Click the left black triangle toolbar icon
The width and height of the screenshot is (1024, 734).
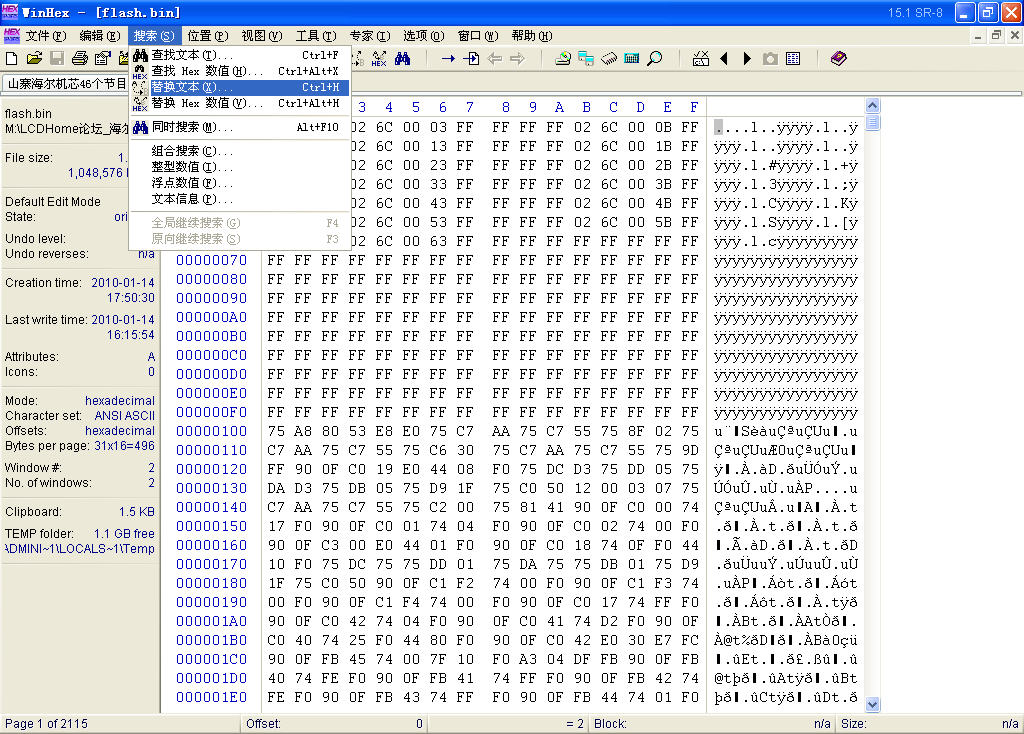[724, 59]
